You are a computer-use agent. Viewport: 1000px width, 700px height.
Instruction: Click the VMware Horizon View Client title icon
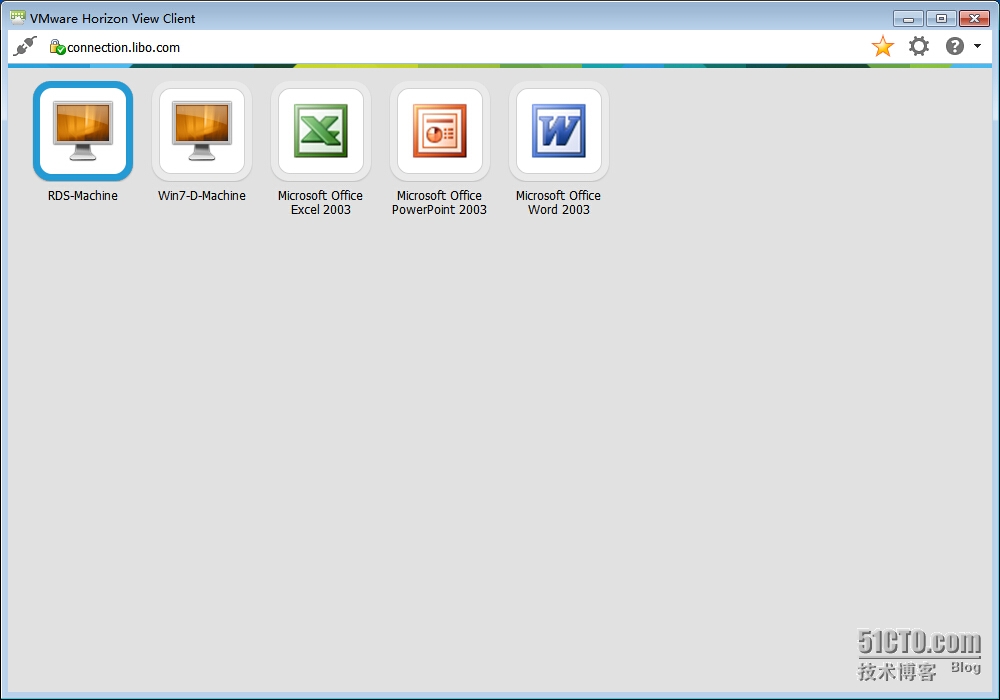tap(18, 18)
